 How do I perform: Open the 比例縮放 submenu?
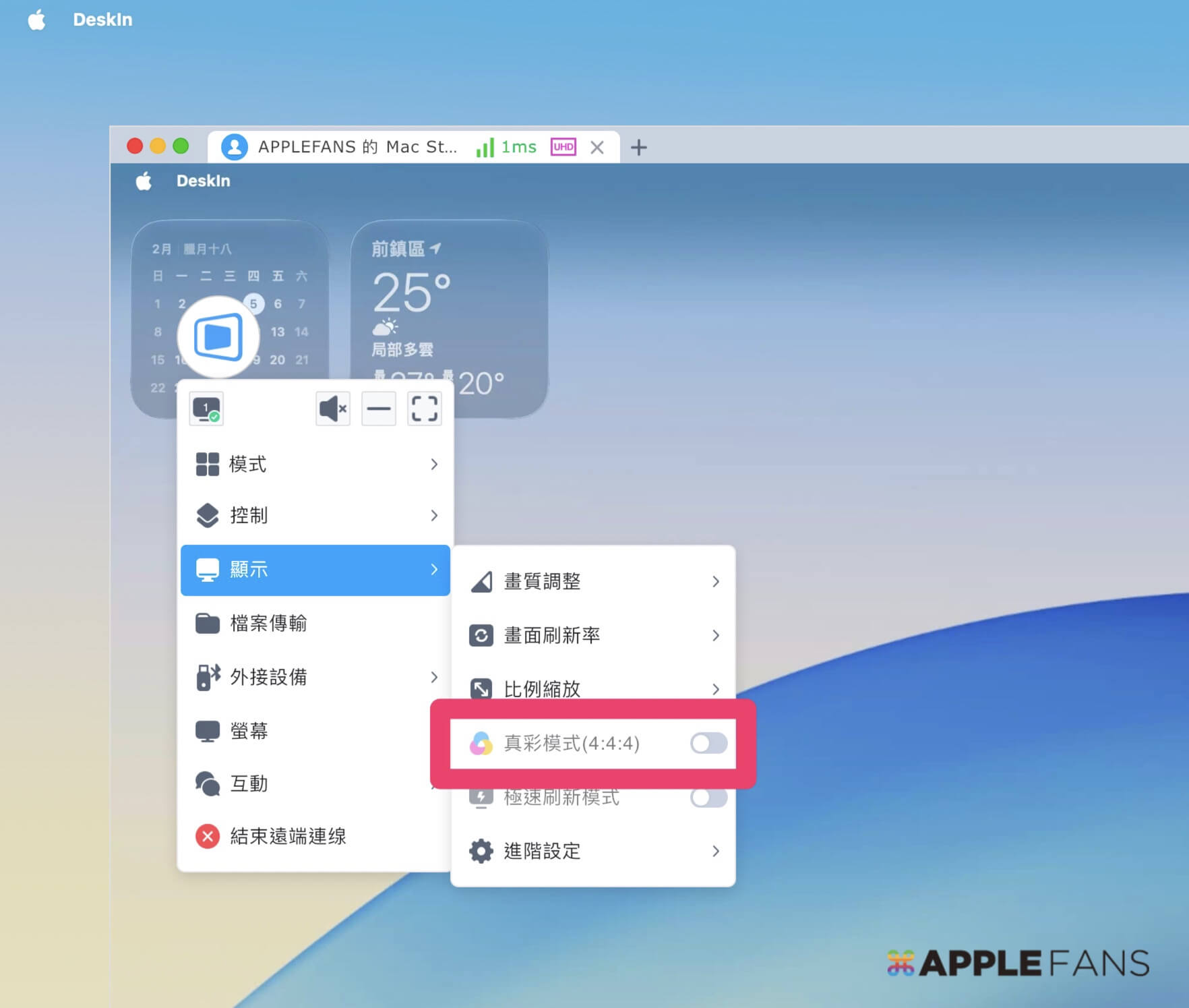(593, 688)
